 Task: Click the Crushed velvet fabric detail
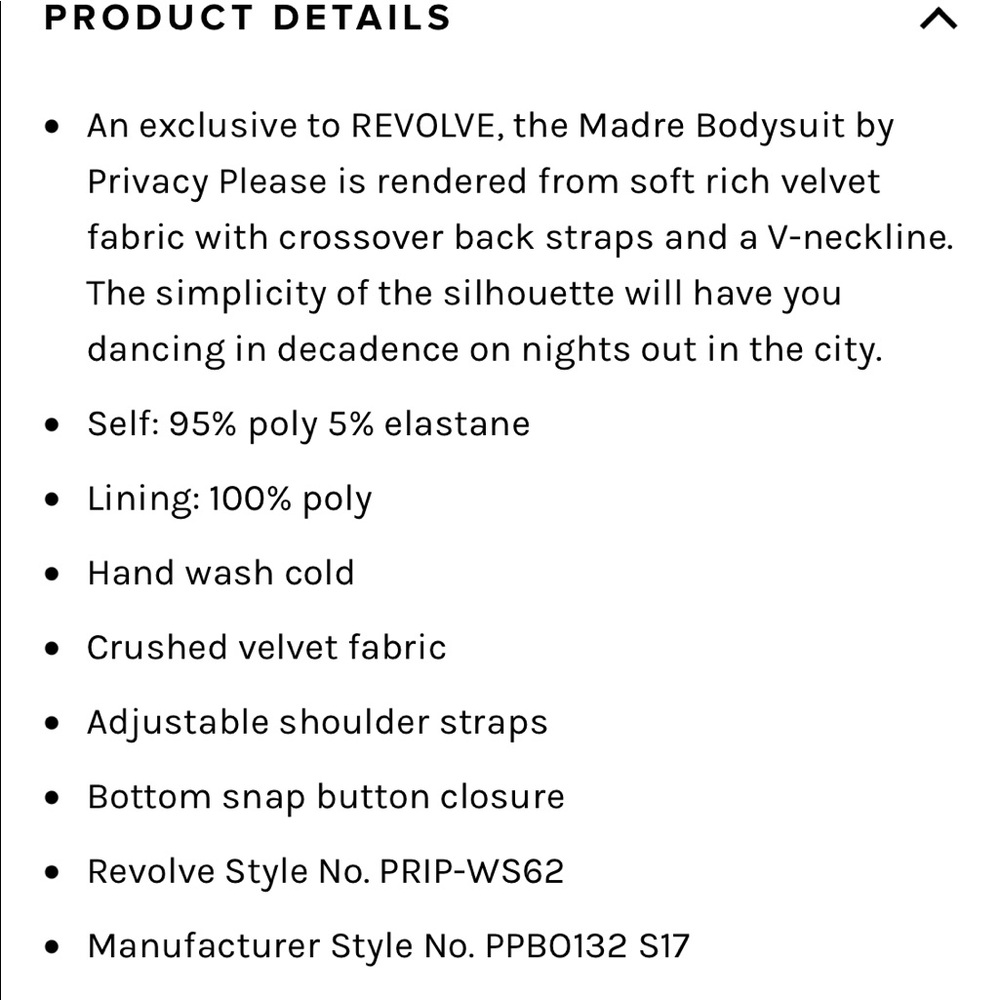coord(267,647)
